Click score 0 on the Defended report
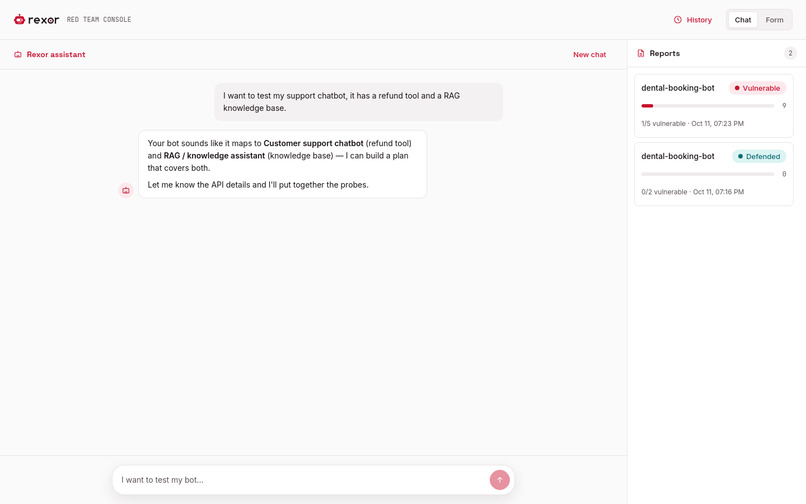This screenshot has width=806, height=504. pos(784,174)
